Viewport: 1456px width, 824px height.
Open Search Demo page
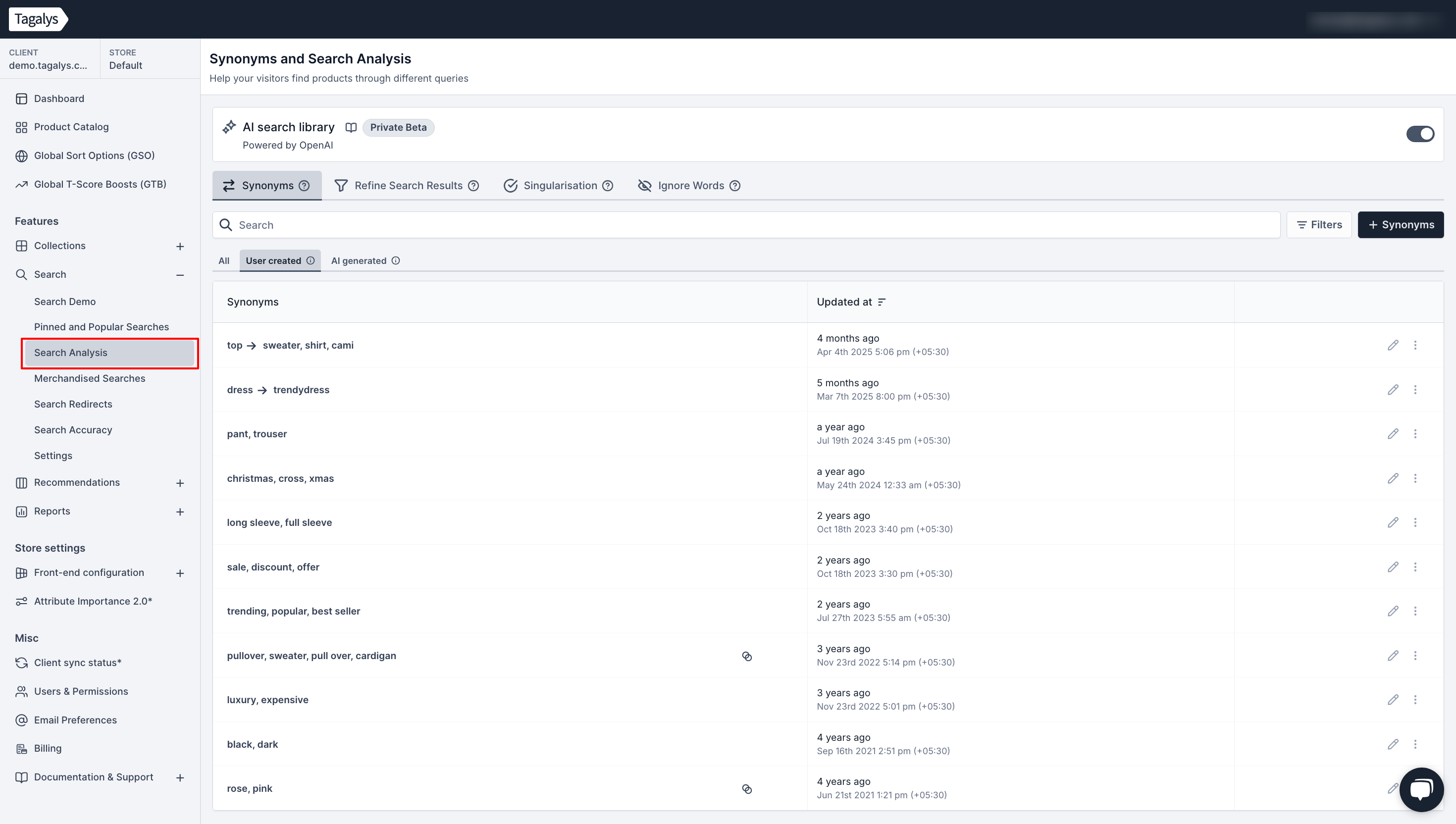coord(65,302)
